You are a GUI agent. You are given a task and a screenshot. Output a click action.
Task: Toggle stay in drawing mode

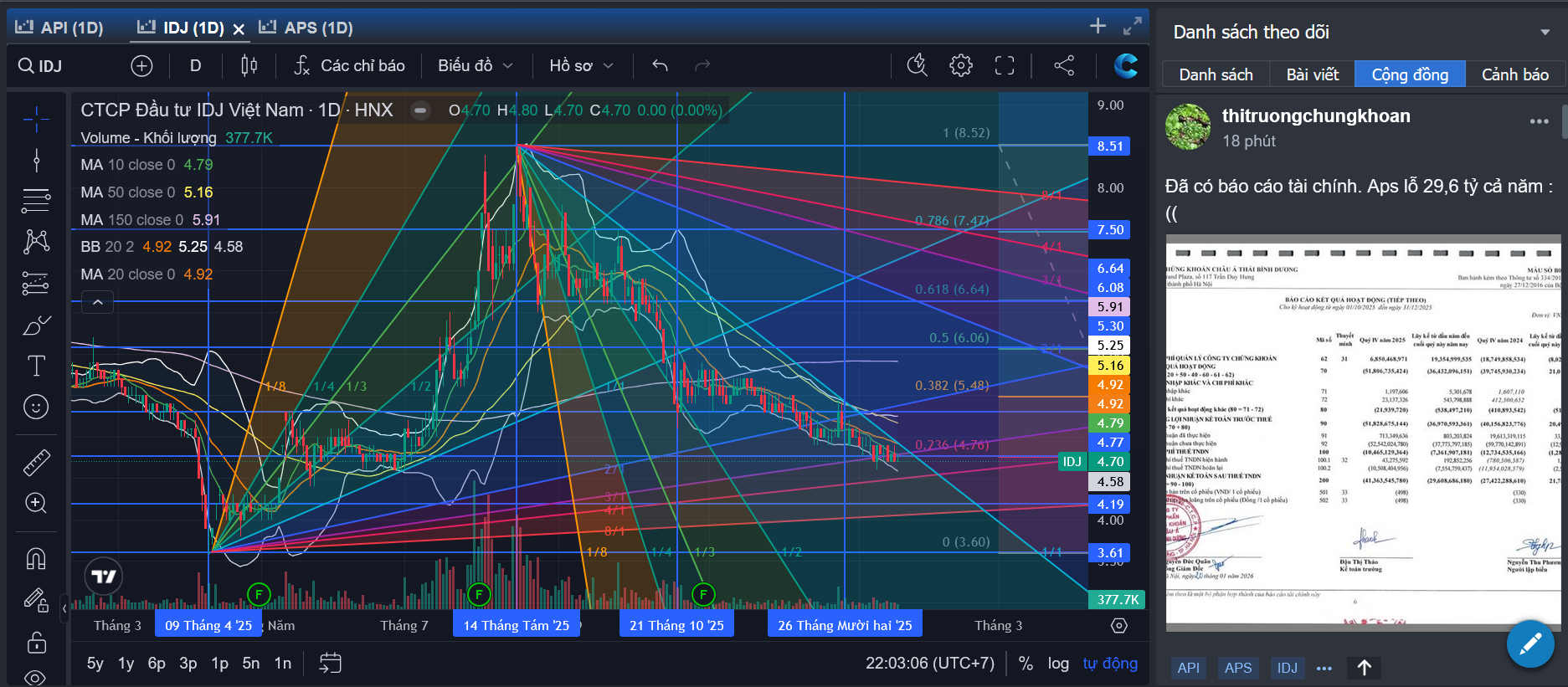36,600
